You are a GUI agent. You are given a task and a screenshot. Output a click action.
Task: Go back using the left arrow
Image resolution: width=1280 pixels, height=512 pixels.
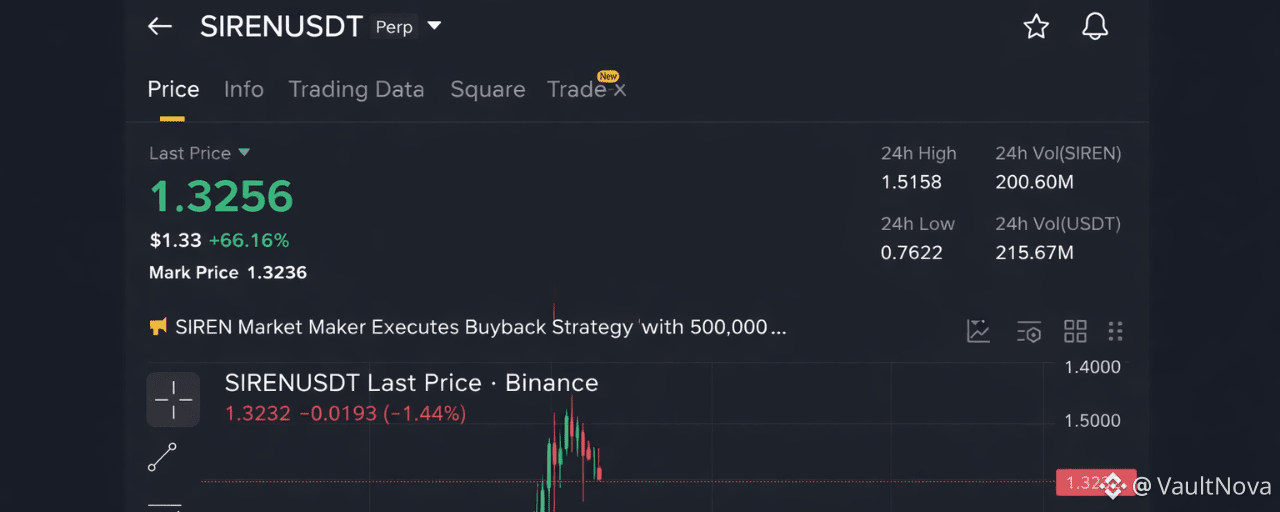160,27
